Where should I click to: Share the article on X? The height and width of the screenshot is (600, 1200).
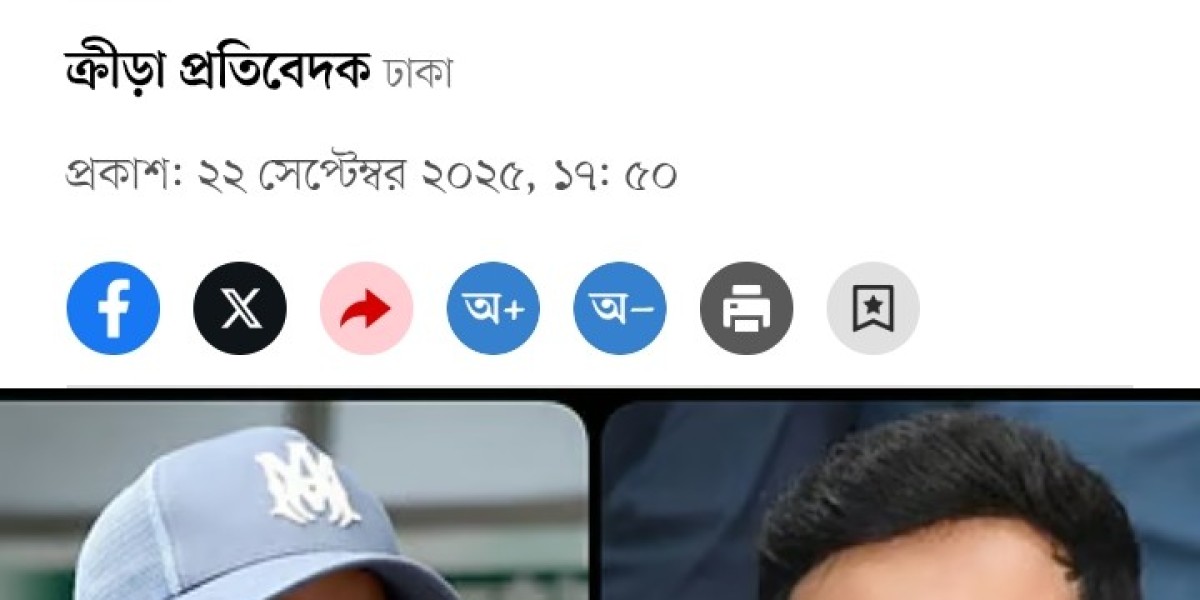pos(240,308)
